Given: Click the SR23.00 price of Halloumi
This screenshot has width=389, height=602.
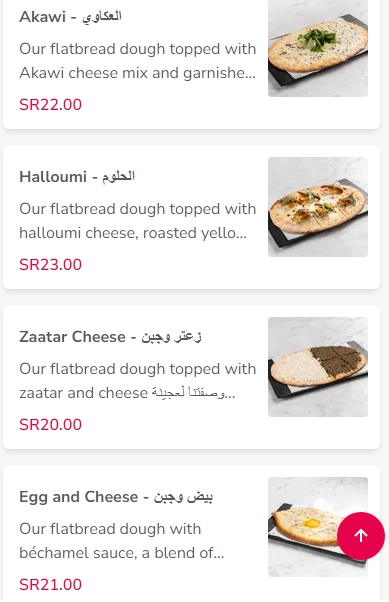Looking at the screenshot, I should coord(50,265).
